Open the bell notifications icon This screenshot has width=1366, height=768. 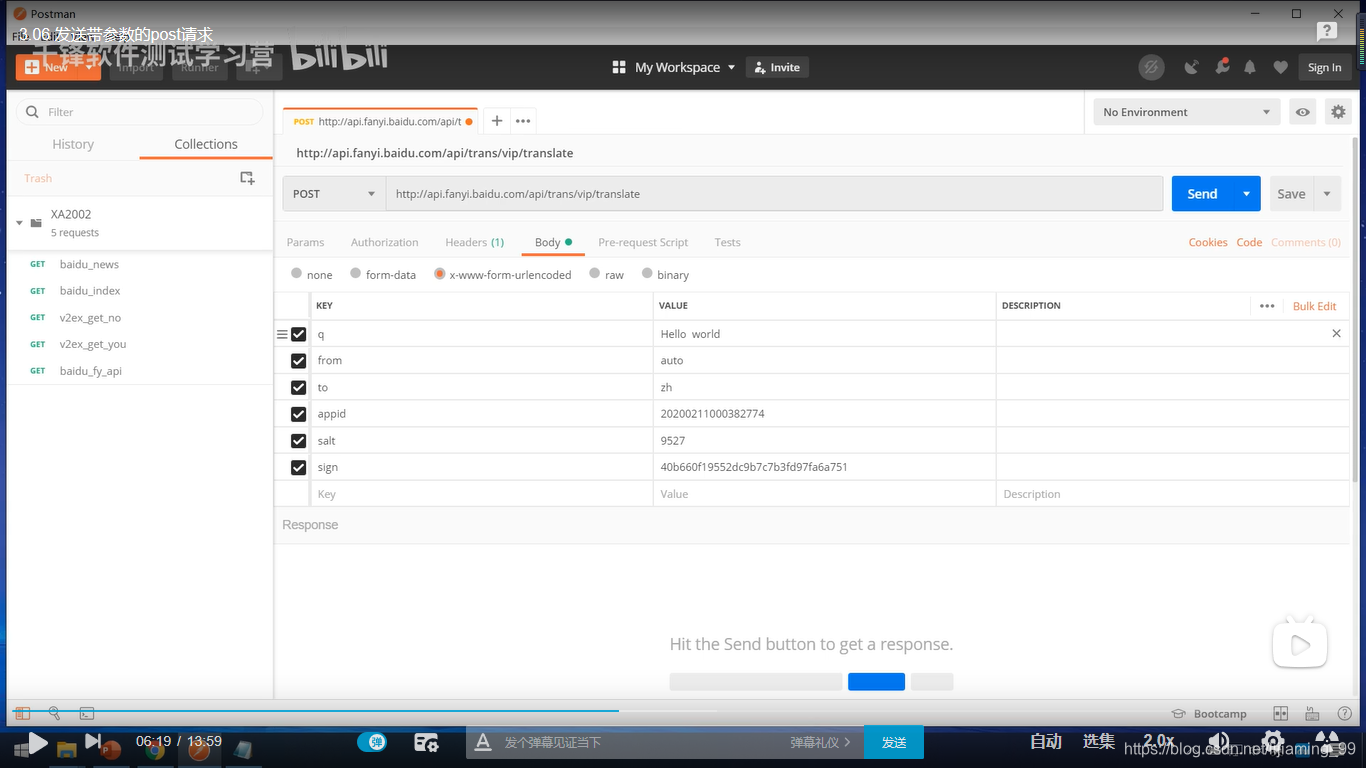click(1250, 67)
